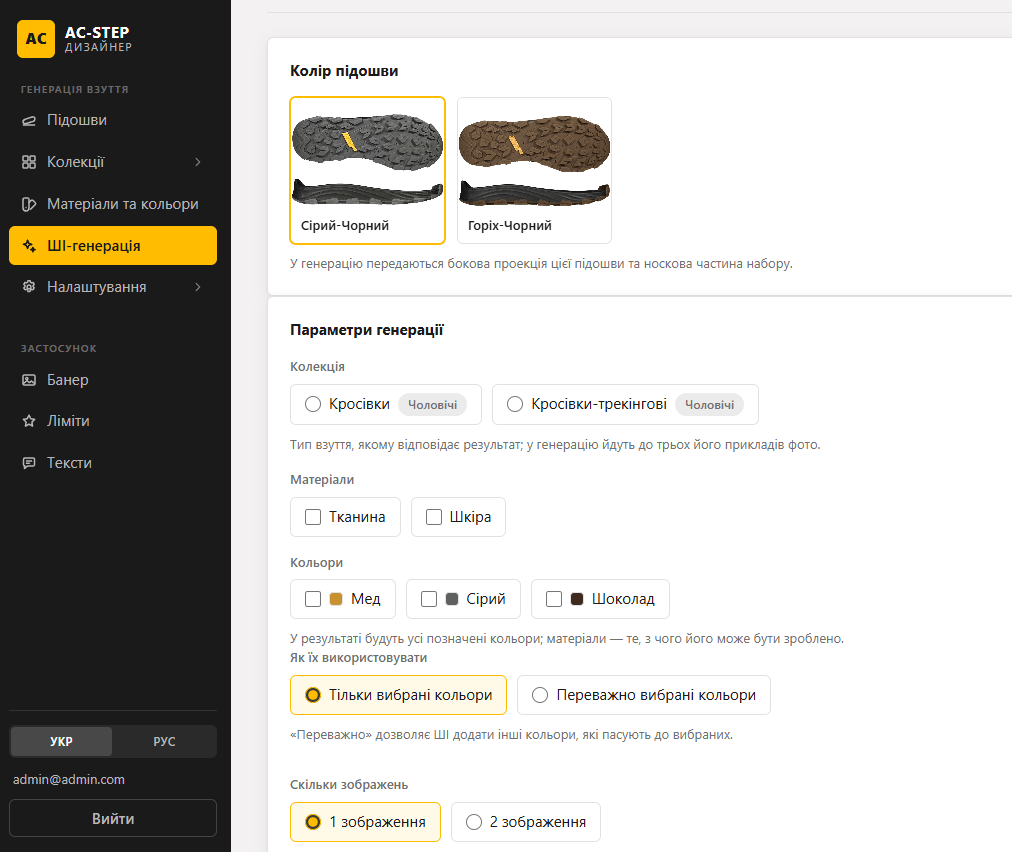Choose Переважно вибрані кольори option
Viewport: 1012px width, 852px height.
pos(643,695)
